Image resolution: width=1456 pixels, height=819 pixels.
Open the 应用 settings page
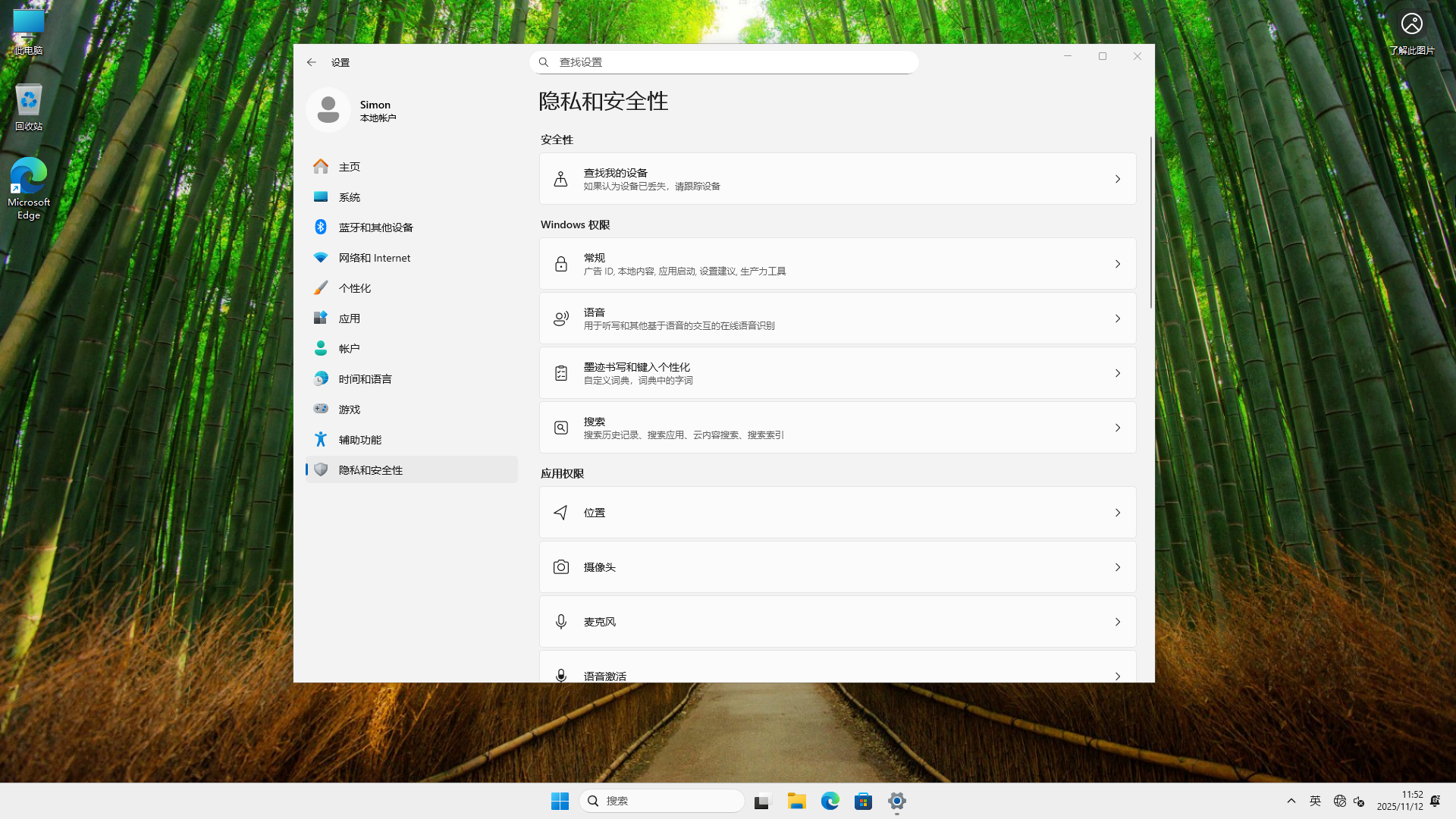click(x=350, y=318)
